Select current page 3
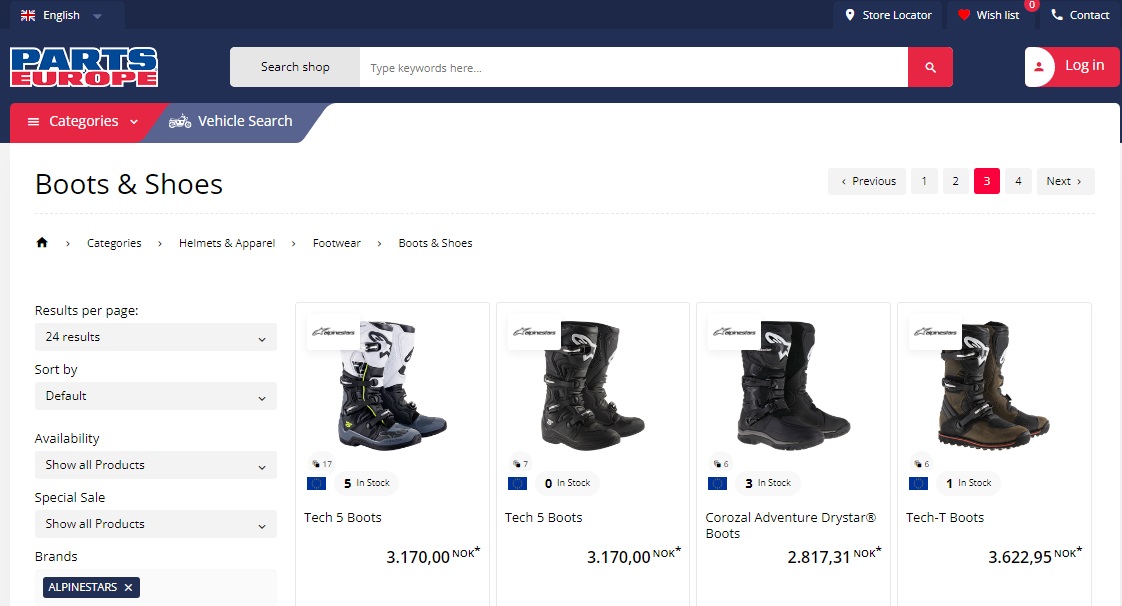This screenshot has width=1122, height=606. (x=987, y=181)
